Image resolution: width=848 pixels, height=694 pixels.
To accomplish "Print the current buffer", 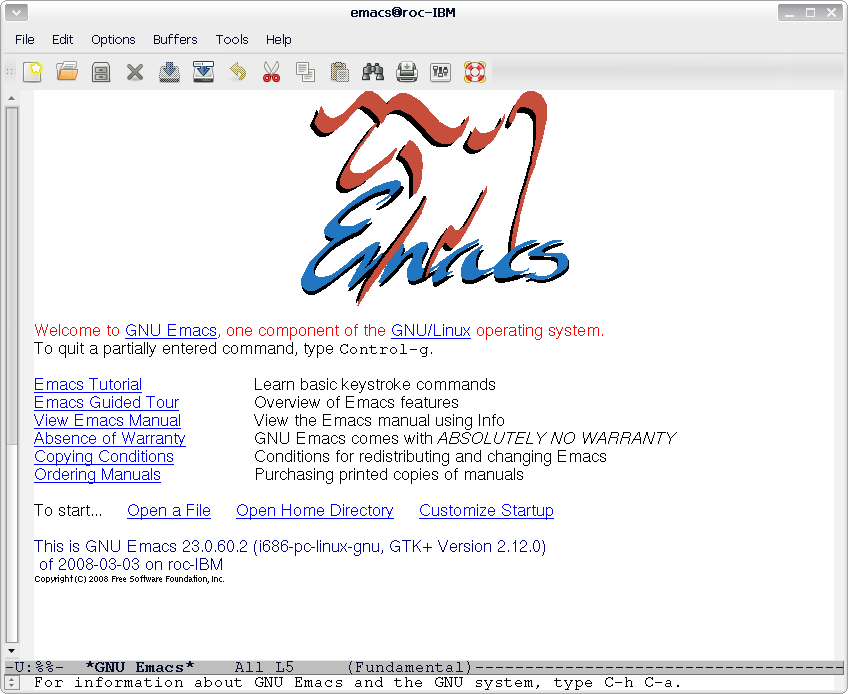I will click(407, 71).
